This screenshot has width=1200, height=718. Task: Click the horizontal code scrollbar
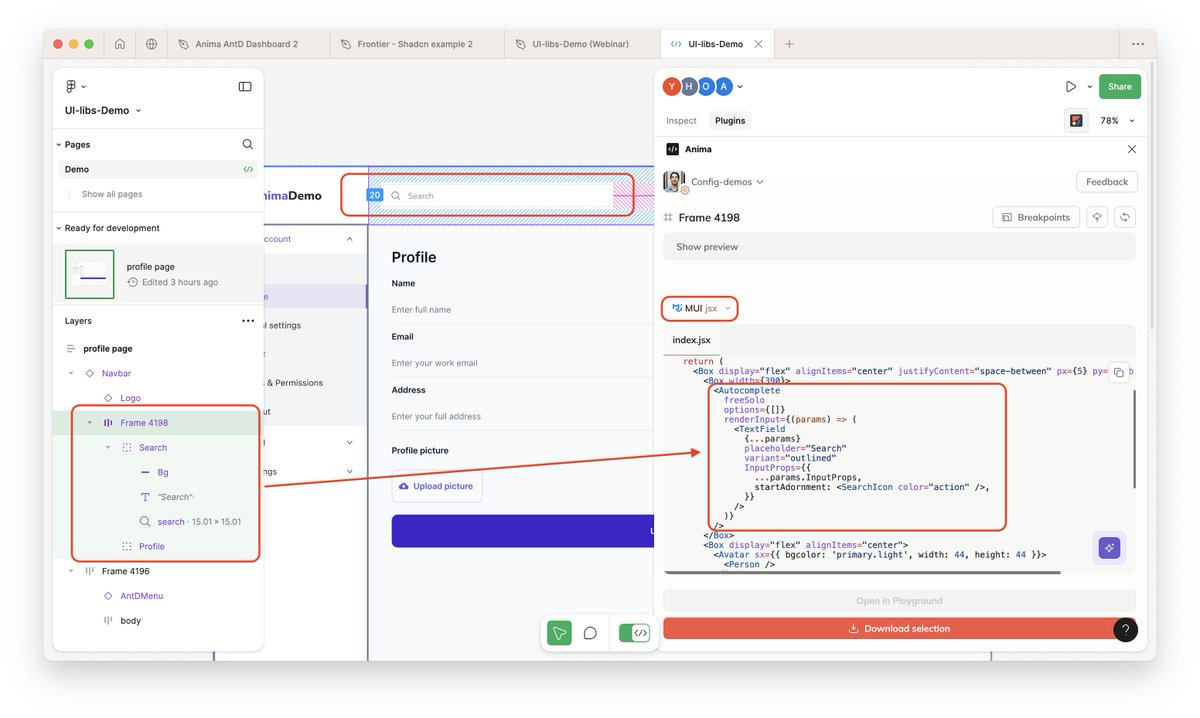pos(862,572)
